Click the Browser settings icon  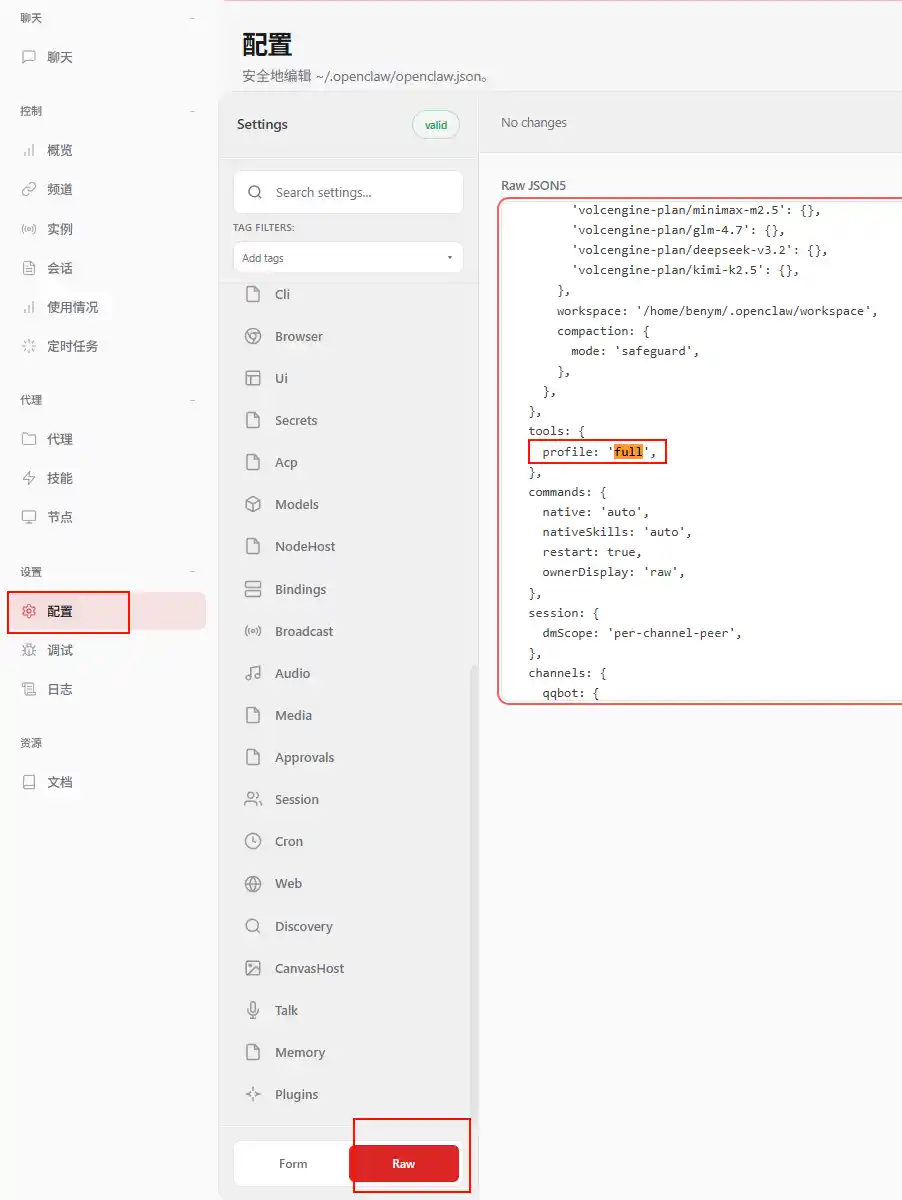(253, 337)
